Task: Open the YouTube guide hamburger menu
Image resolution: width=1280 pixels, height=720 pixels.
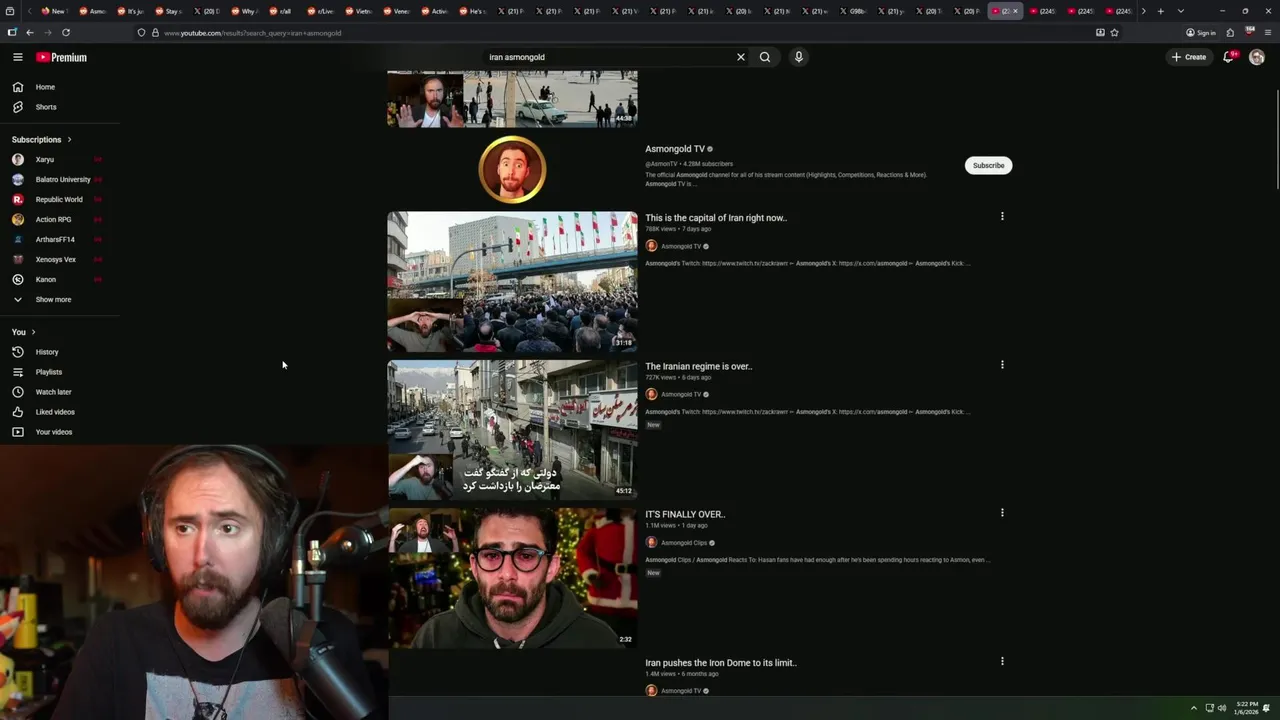Action: (17, 57)
